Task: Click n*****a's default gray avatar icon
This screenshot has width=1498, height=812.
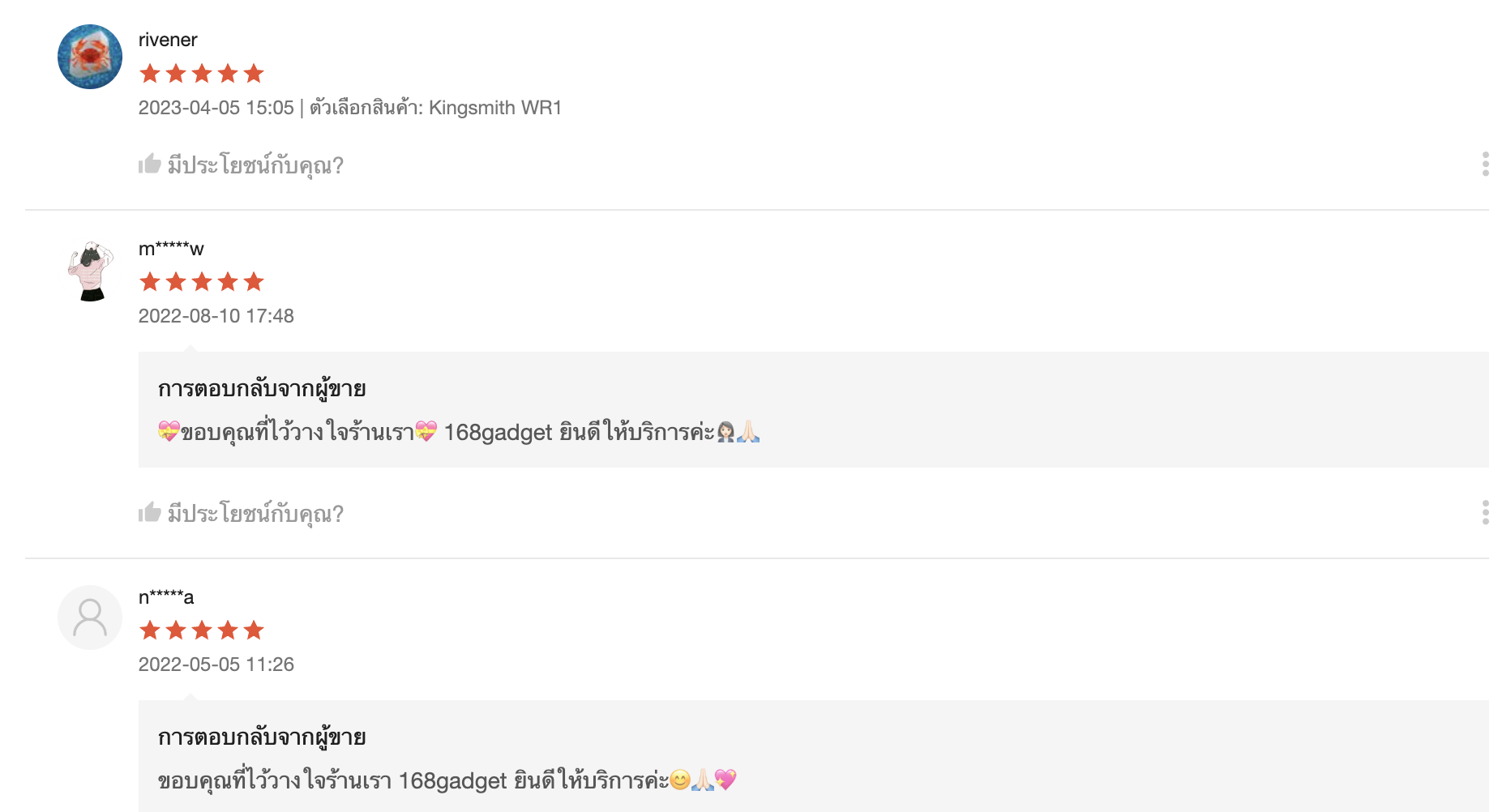Action: pyautogui.click(x=90, y=618)
